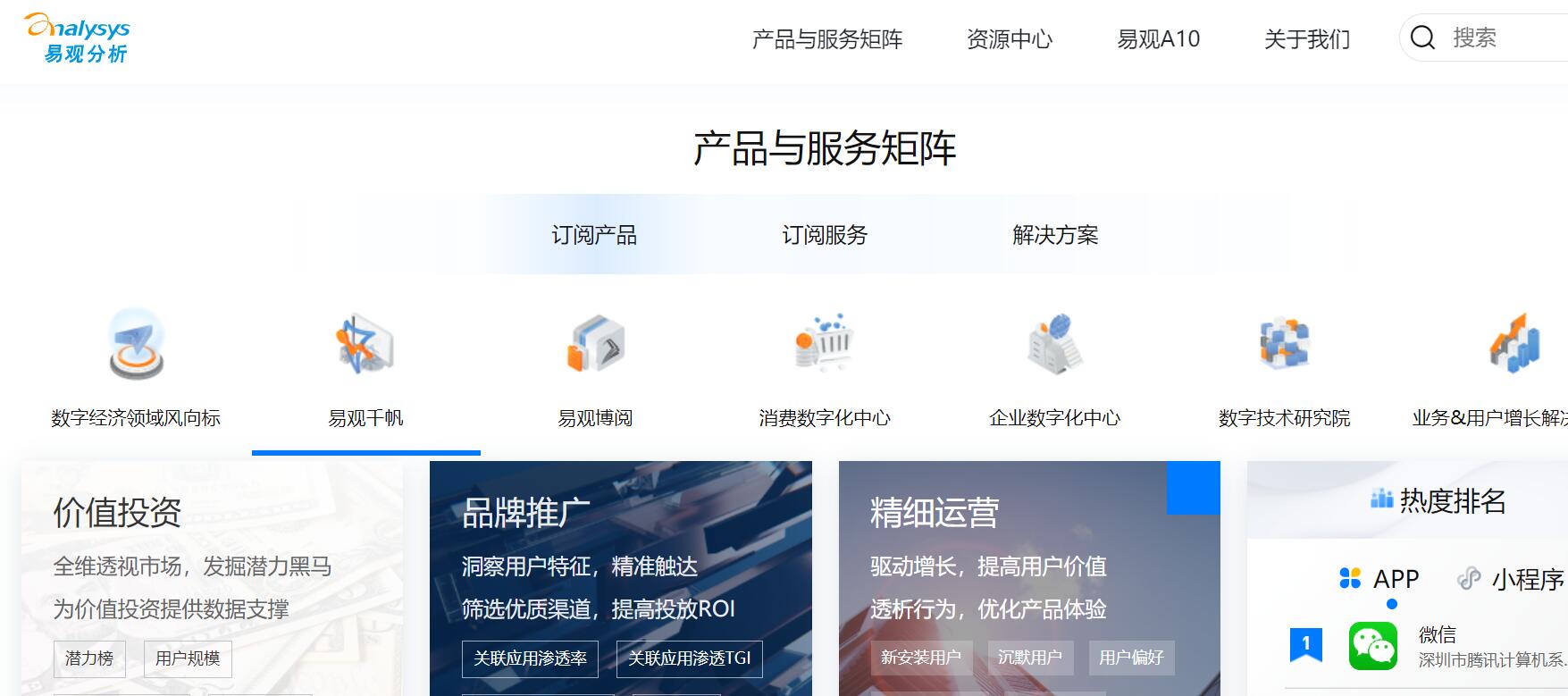
Task: Select the 数字经济领域风向标 product icon
Action: (136, 344)
